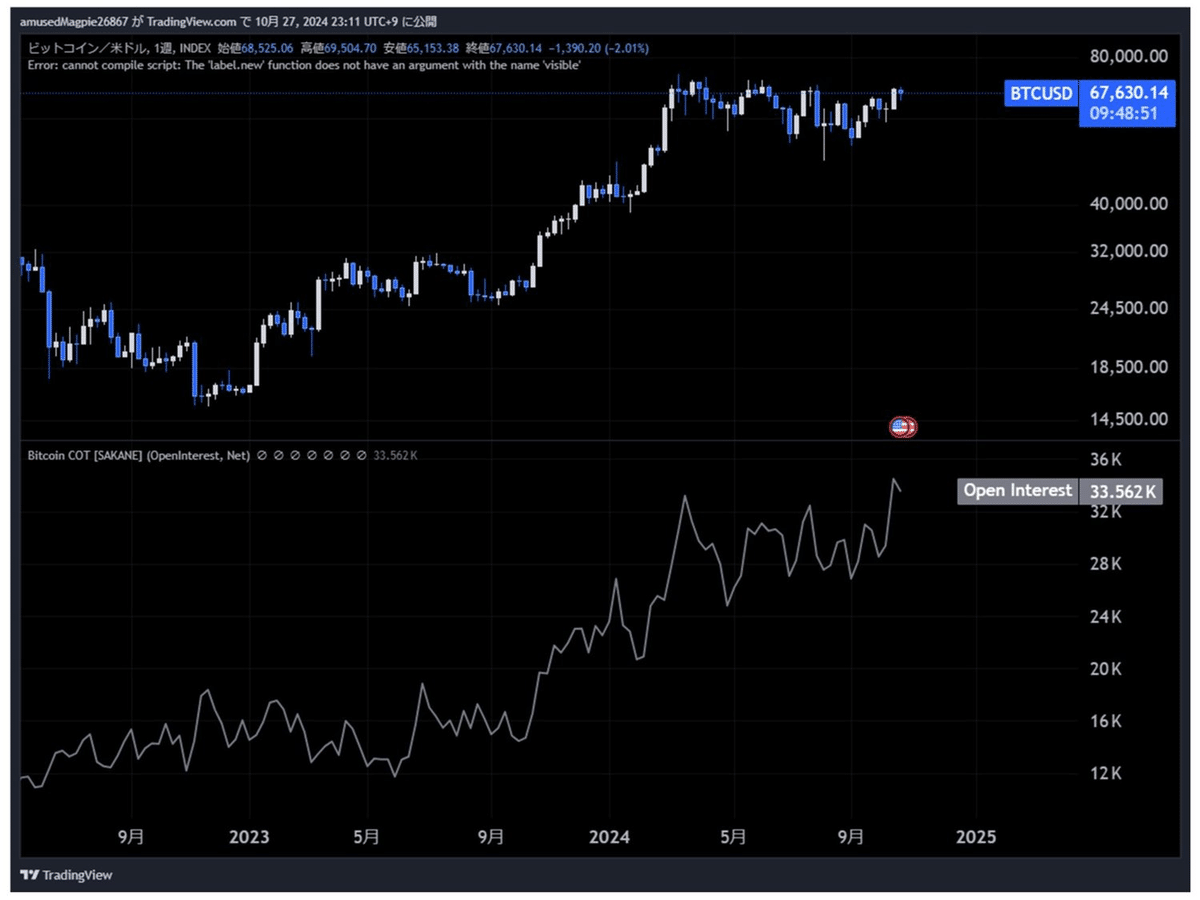Click the 40,000.00 price axis label
Viewport: 1200px width, 900px height.
[x=1127, y=204]
